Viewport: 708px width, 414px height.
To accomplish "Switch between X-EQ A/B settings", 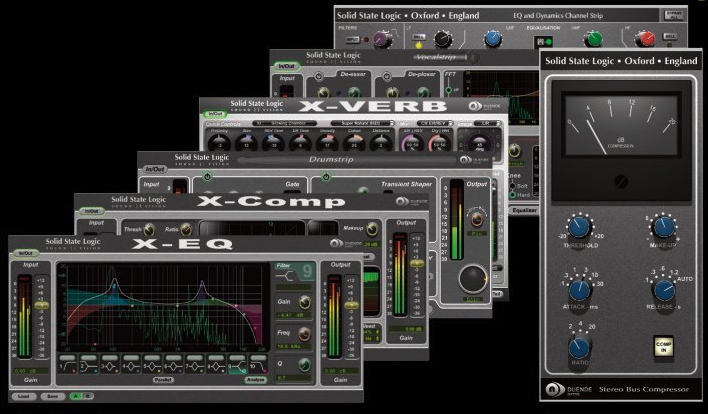I will click(82, 396).
